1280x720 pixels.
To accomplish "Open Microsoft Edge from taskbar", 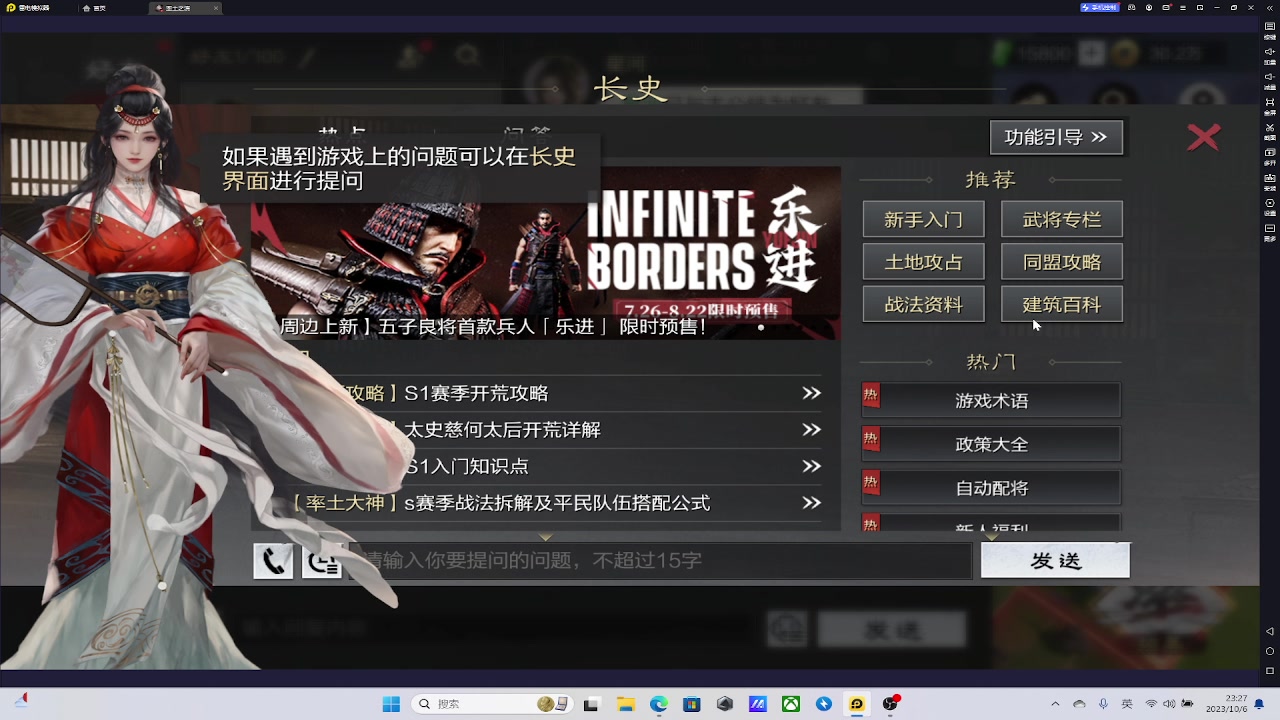I will tap(658, 704).
